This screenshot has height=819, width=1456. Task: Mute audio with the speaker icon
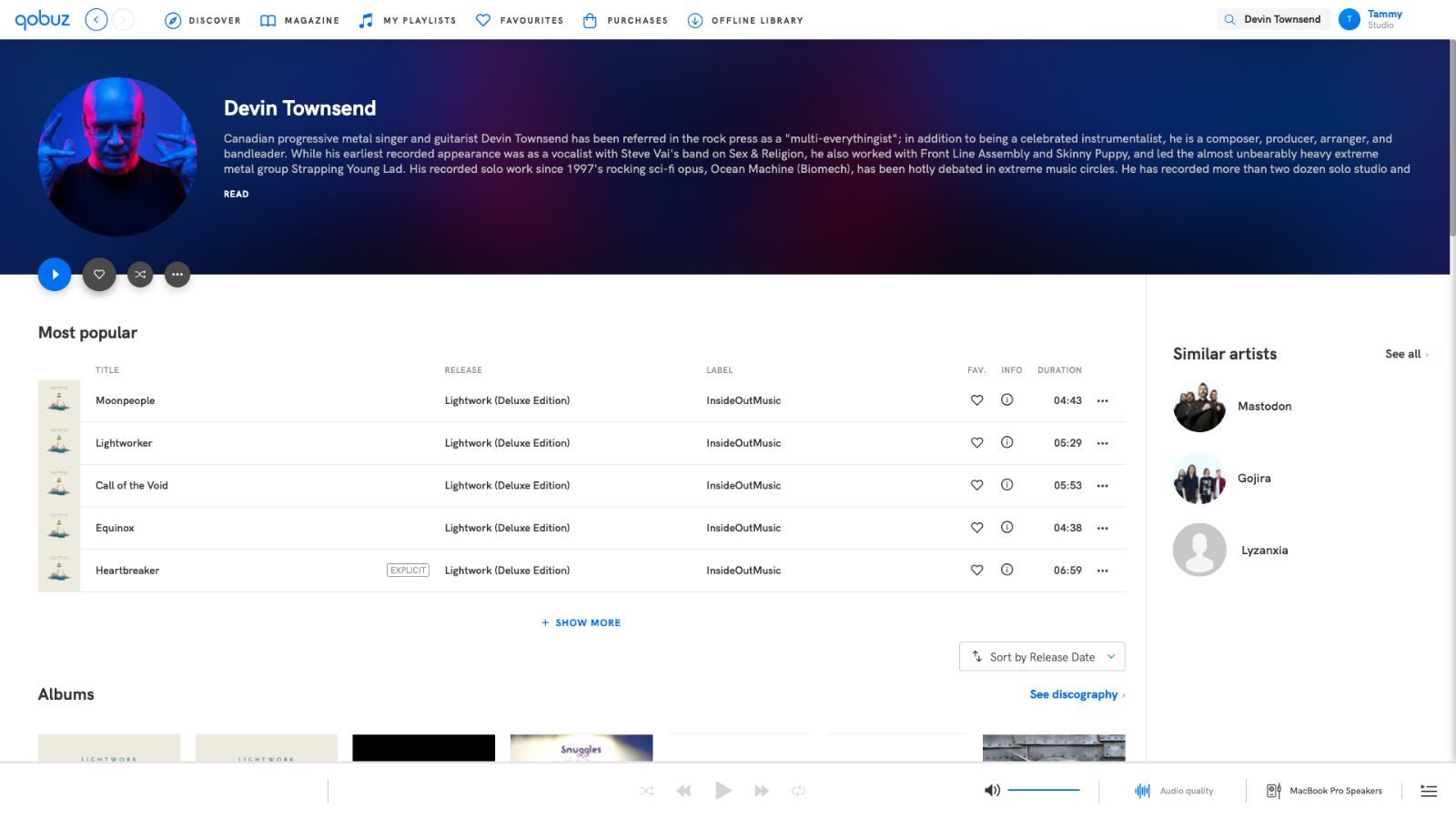click(992, 790)
